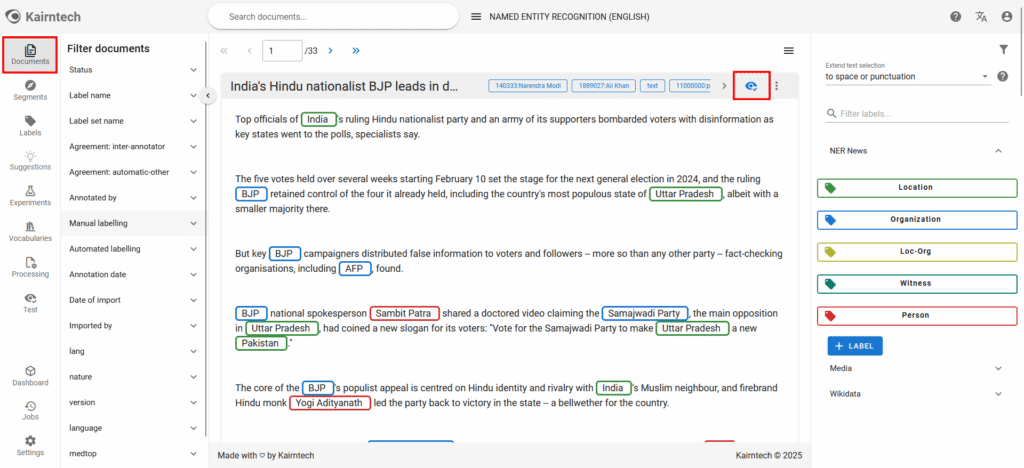Open the user account icon
1024x468 pixels.
(1006, 17)
